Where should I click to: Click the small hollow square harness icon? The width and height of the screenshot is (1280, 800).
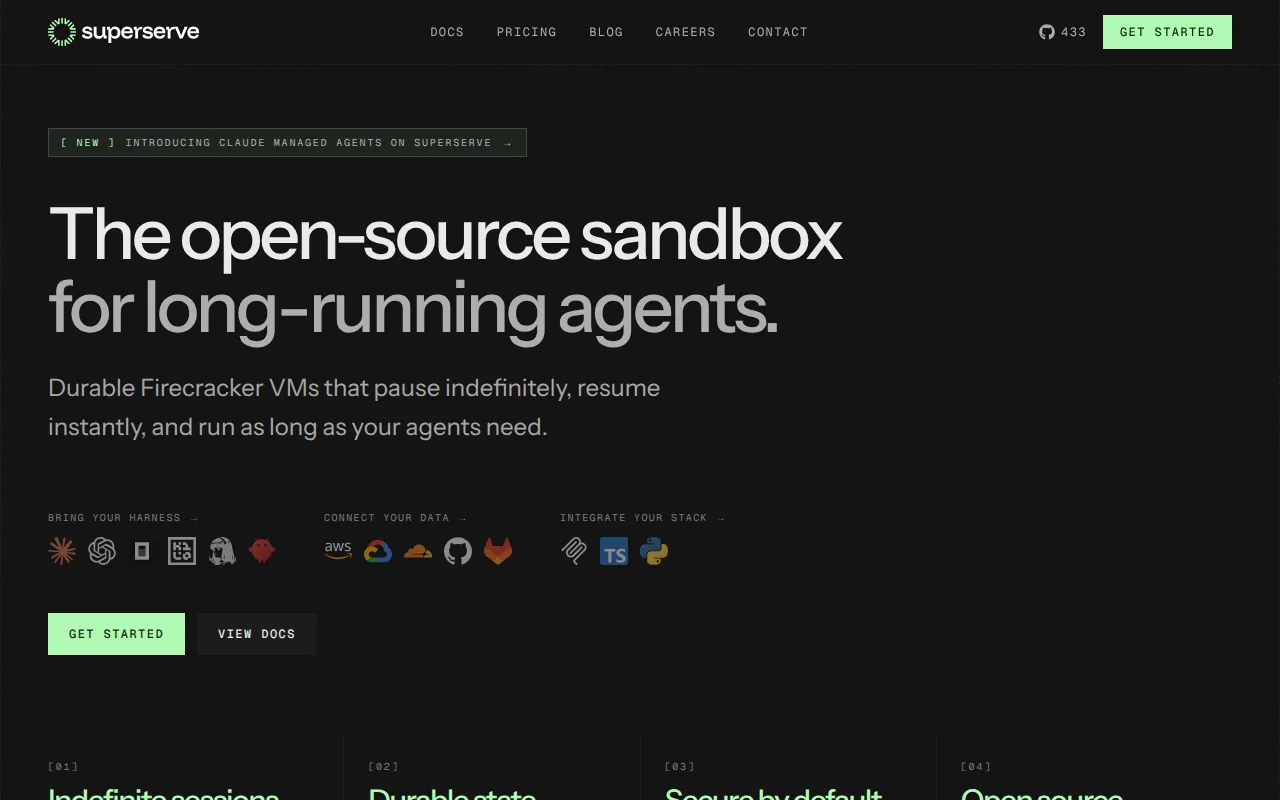click(x=142, y=551)
